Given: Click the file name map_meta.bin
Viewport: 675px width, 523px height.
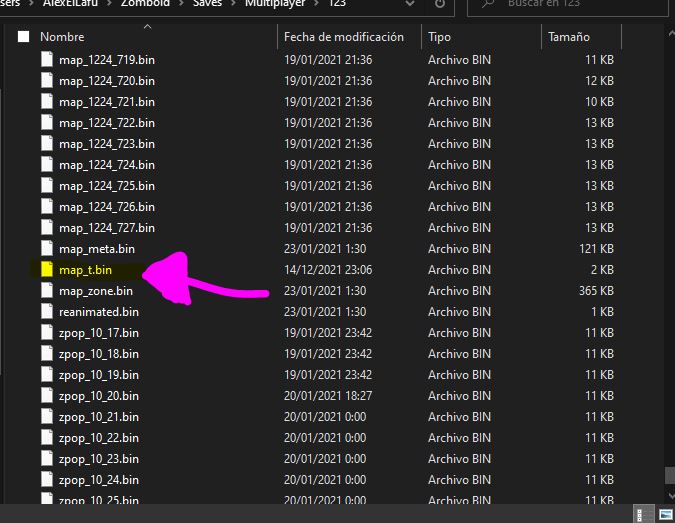Looking at the screenshot, I should (97, 249).
